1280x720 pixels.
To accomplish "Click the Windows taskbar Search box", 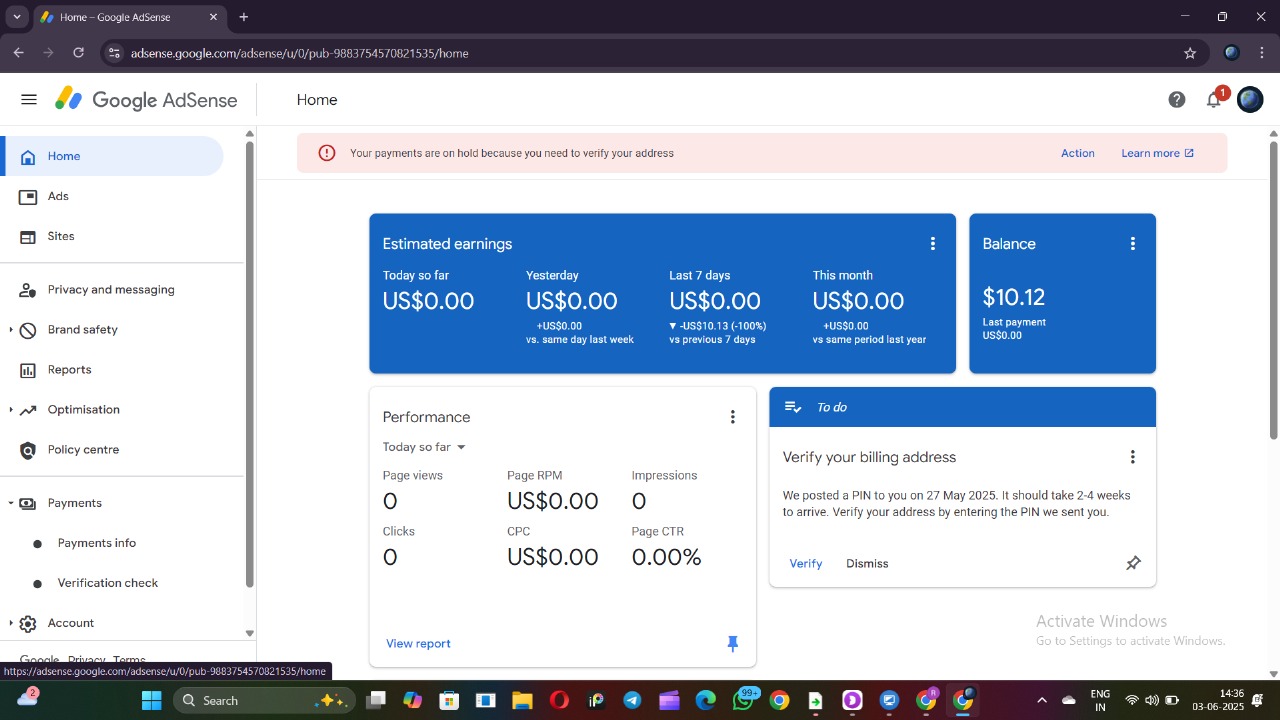I will pos(265,700).
